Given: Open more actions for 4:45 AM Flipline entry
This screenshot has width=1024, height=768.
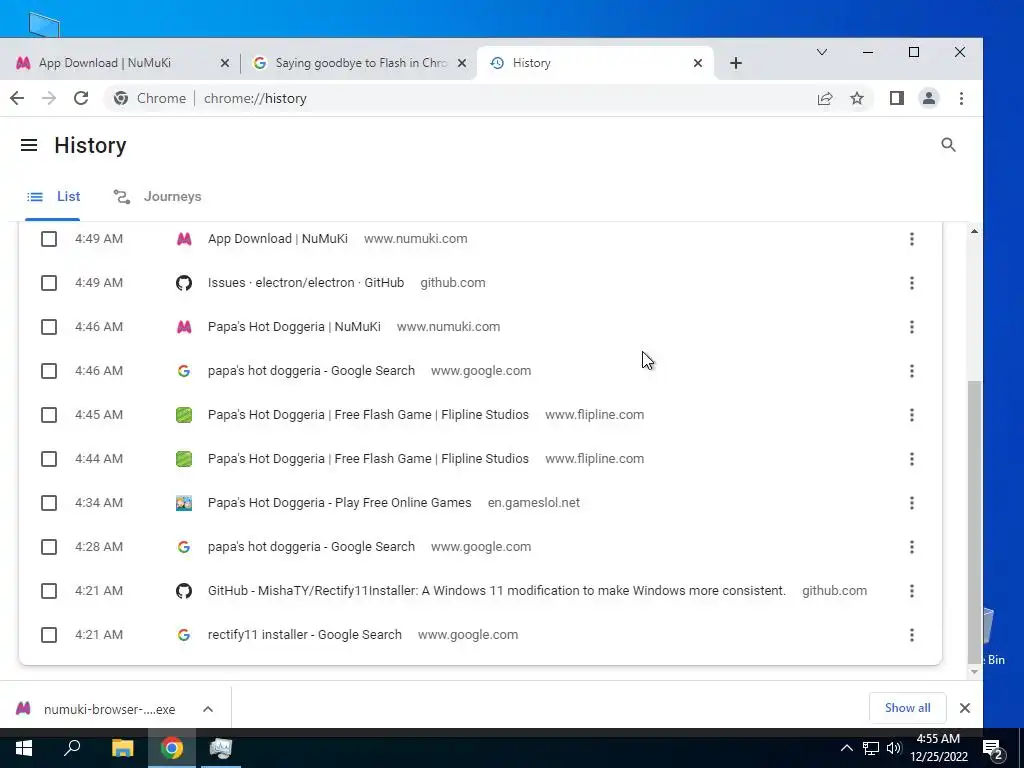Looking at the screenshot, I should click(x=912, y=415).
